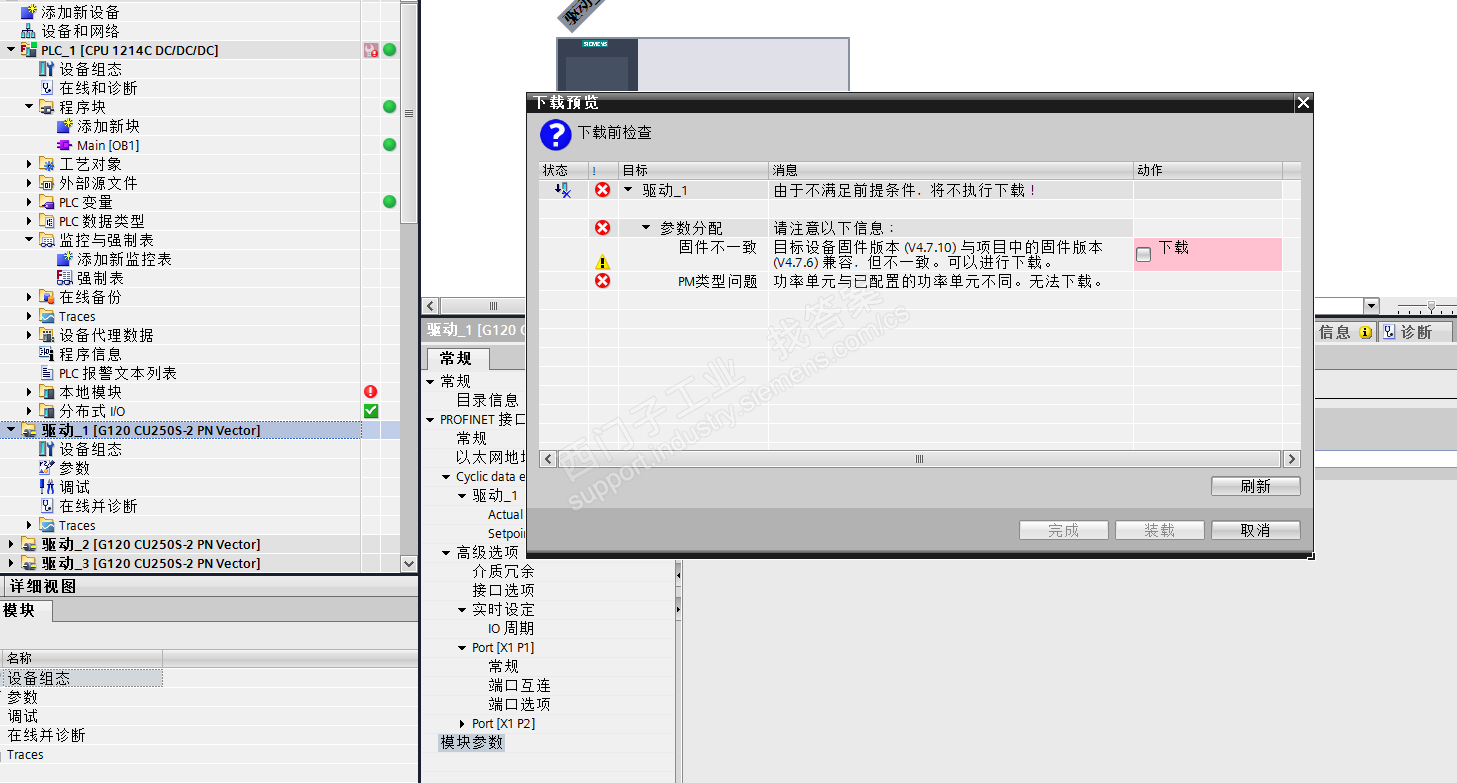
Task: Click the 完成 button
Action: tap(1064, 530)
